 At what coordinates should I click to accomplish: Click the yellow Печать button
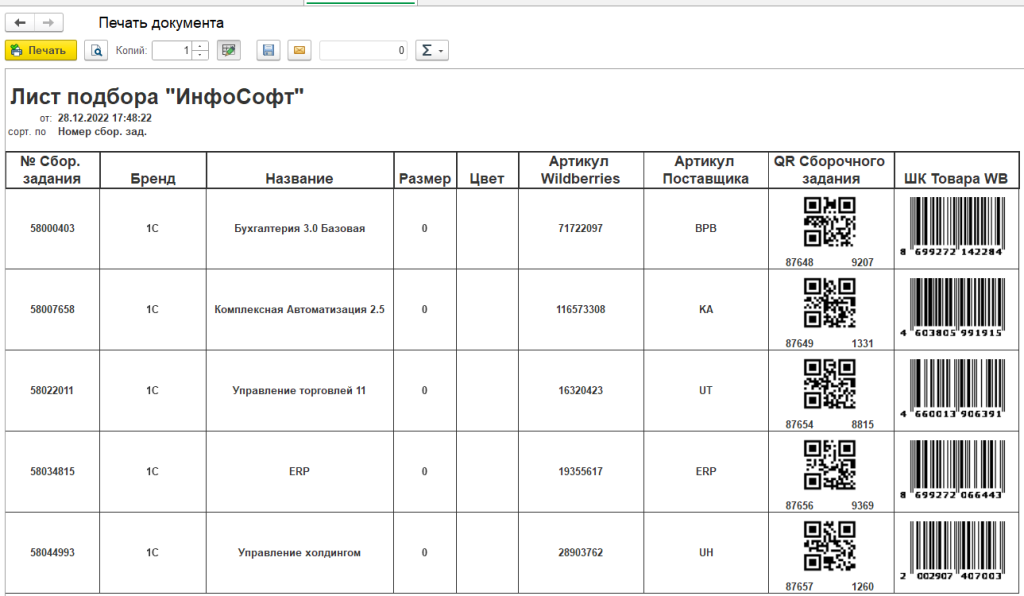coord(40,50)
